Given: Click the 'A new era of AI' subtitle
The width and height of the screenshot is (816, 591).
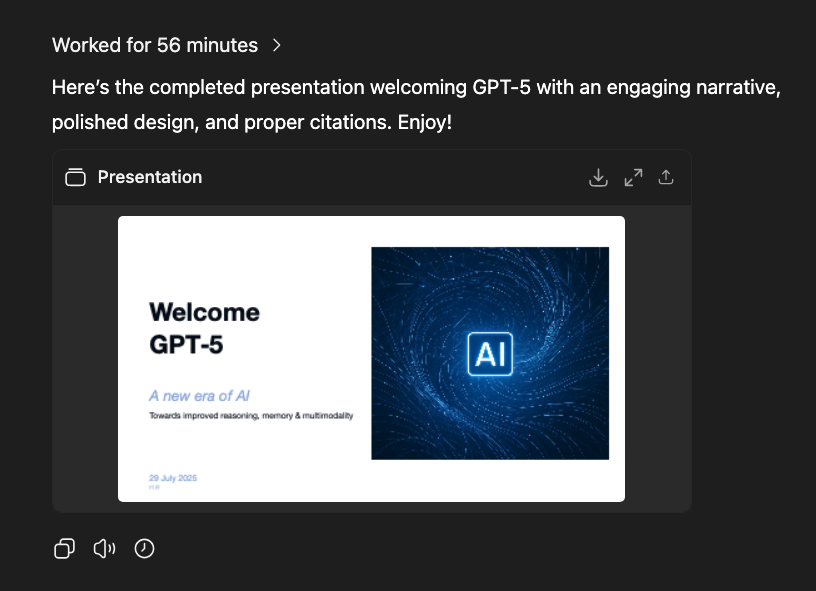Looking at the screenshot, I should 199,396.
